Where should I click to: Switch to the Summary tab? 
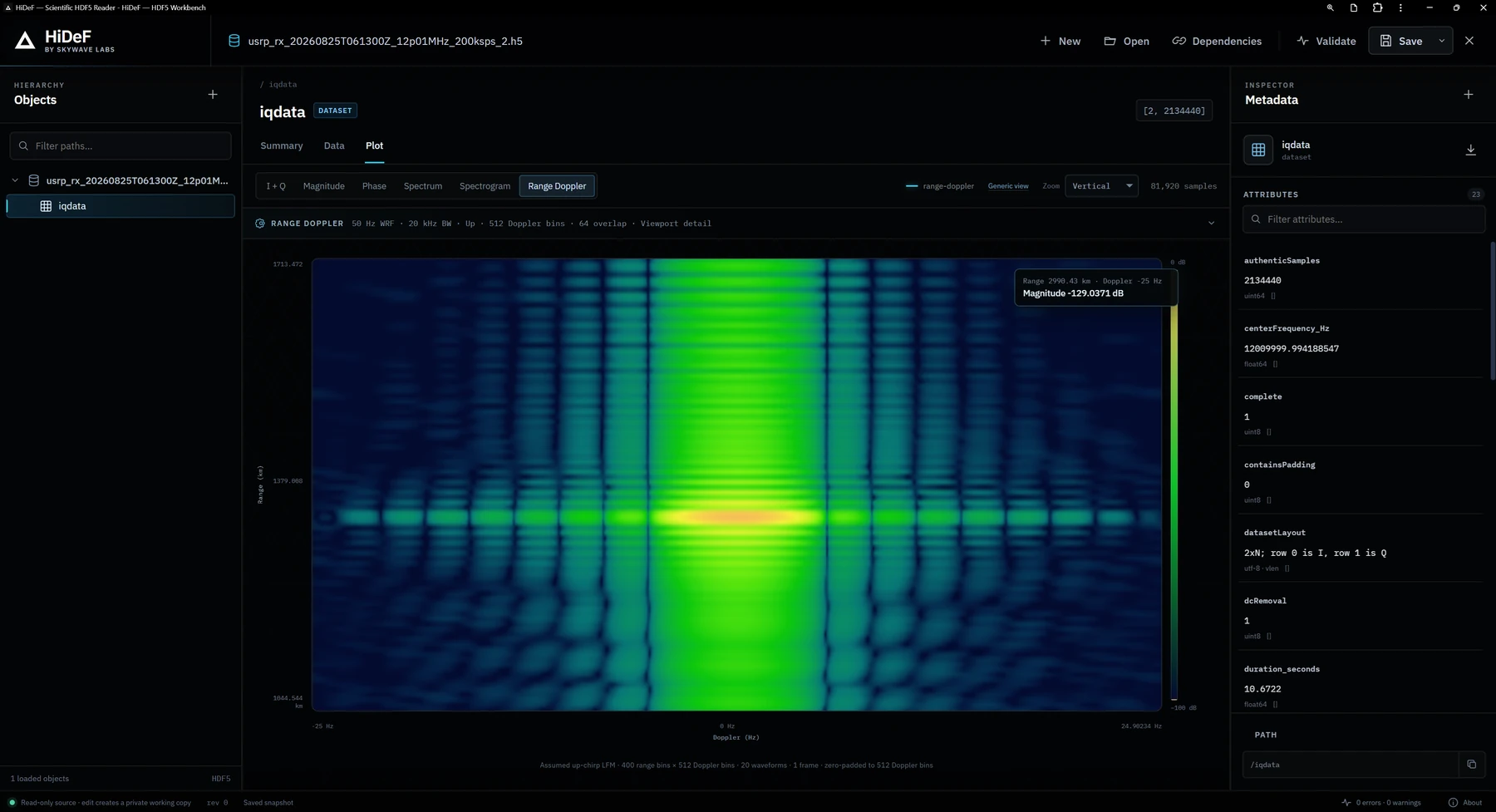click(282, 145)
